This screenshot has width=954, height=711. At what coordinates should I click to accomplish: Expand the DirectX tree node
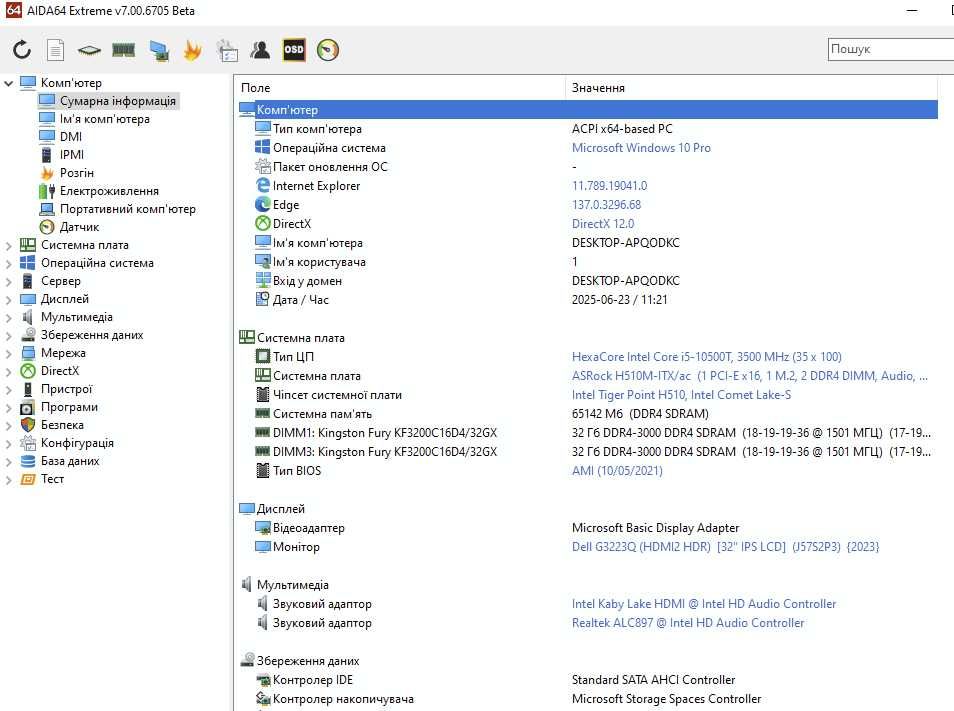[9, 372]
